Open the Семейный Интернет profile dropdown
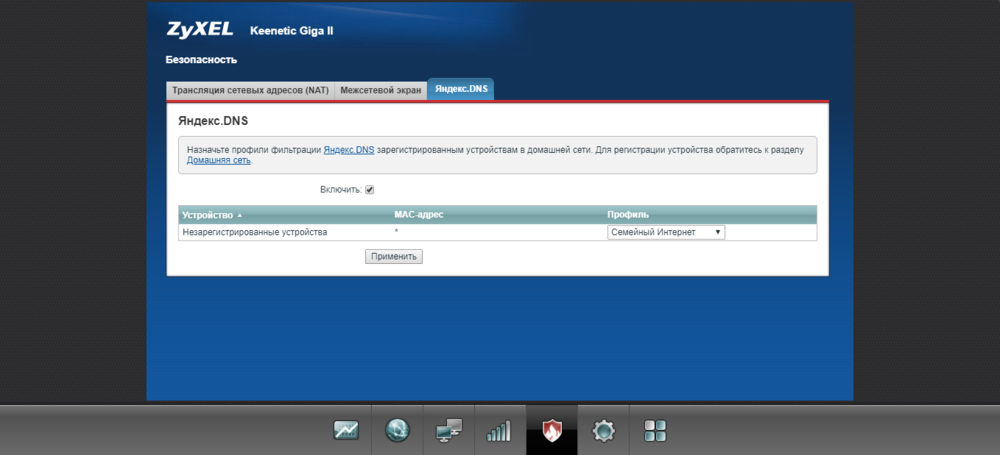 tap(666, 232)
